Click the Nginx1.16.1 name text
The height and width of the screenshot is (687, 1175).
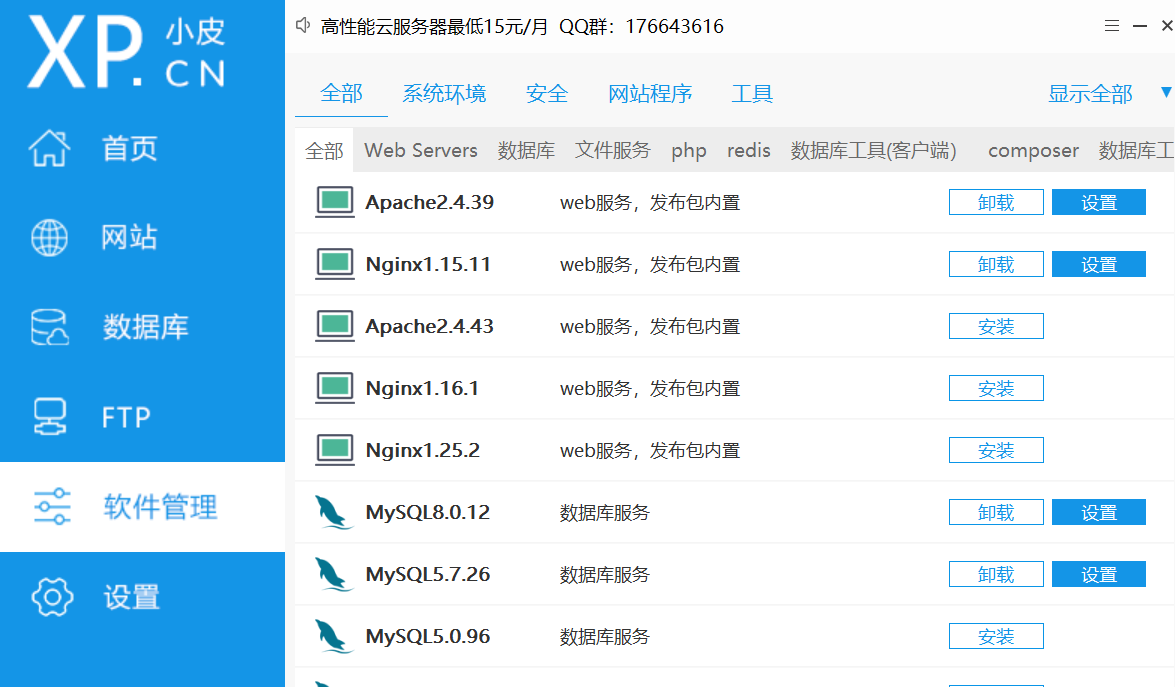tap(422, 388)
